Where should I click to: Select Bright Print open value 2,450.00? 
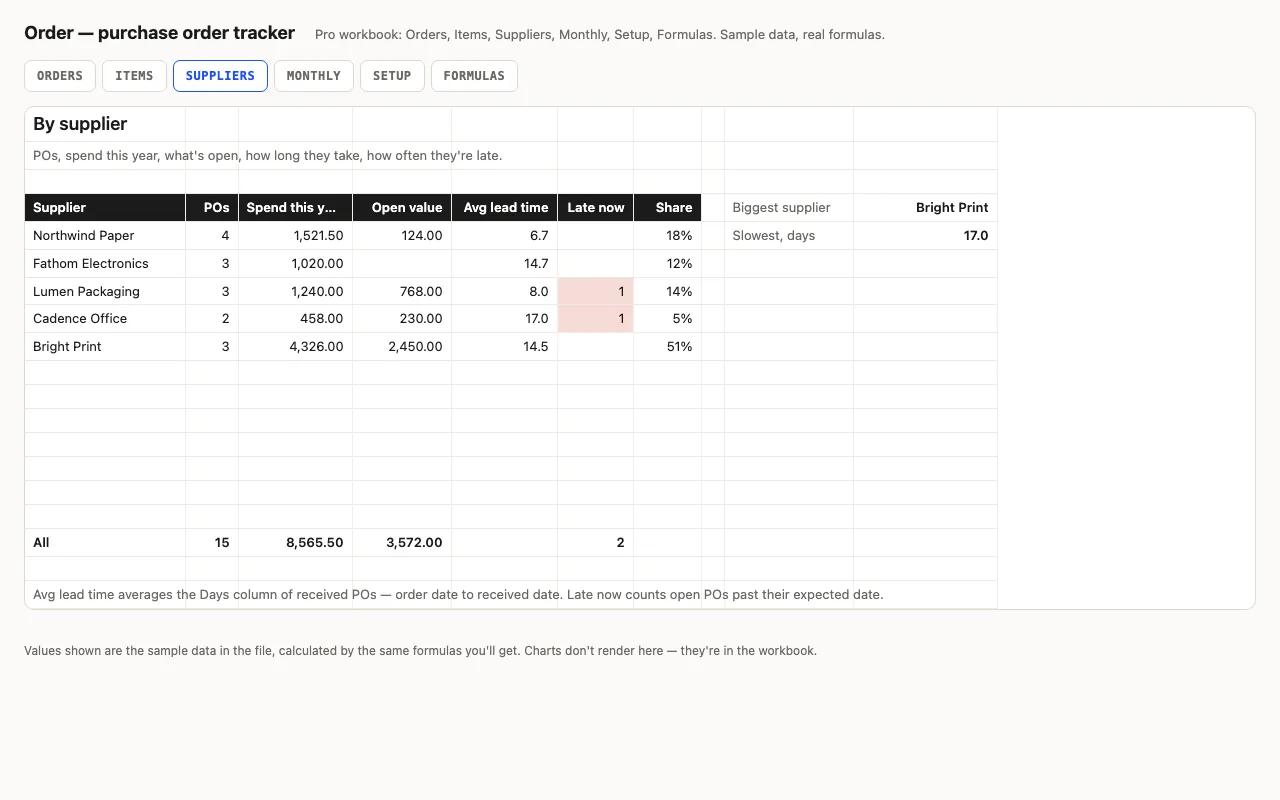402,347
